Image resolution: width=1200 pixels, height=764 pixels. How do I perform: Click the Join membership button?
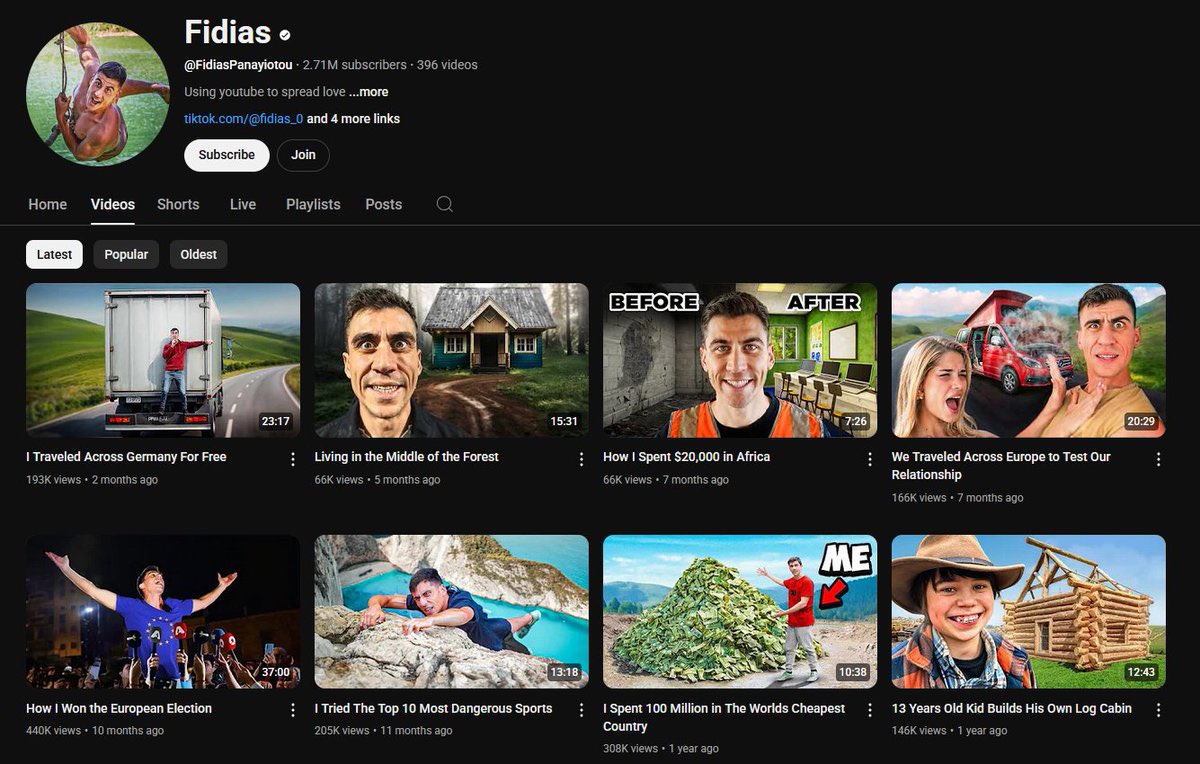[x=303, y=155]
